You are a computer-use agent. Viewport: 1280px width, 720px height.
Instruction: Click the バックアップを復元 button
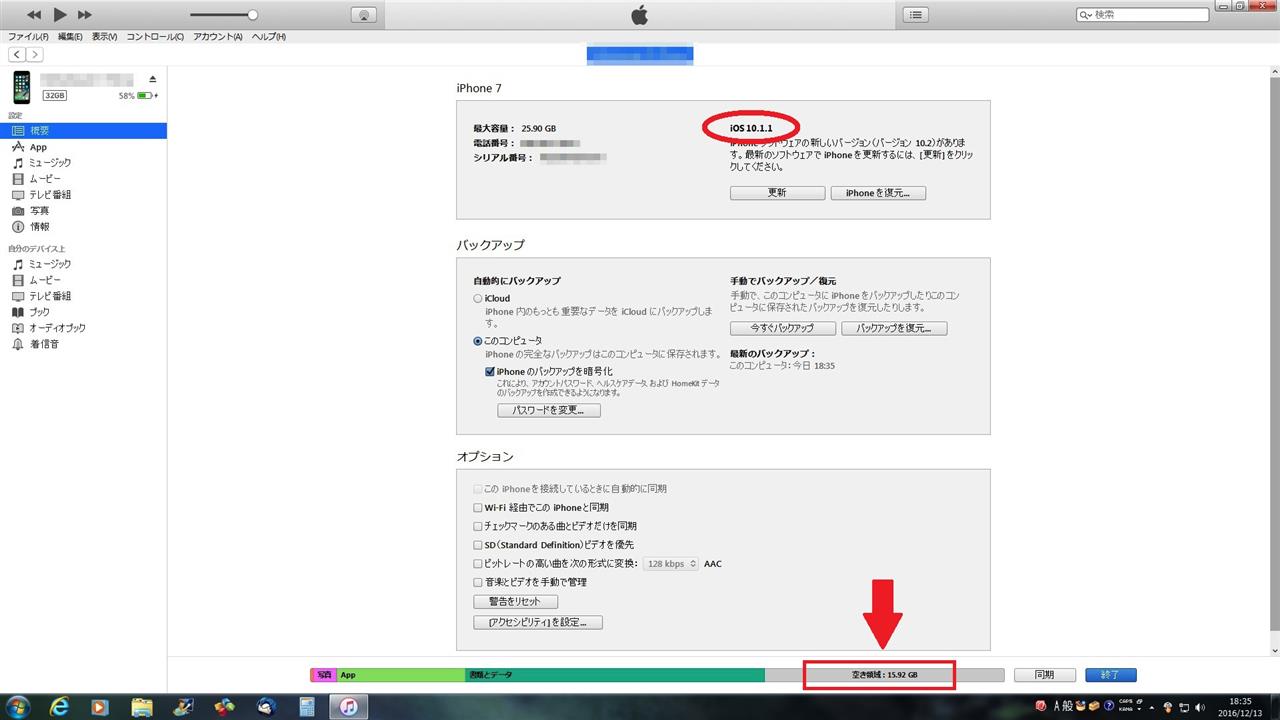(x=894, y=328)
